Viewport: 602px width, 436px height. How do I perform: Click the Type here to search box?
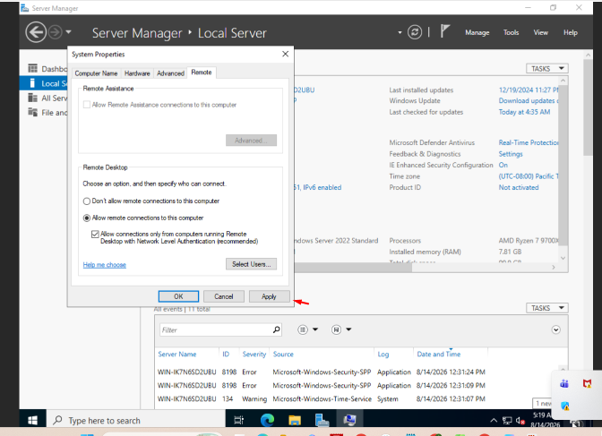point(136,420)
